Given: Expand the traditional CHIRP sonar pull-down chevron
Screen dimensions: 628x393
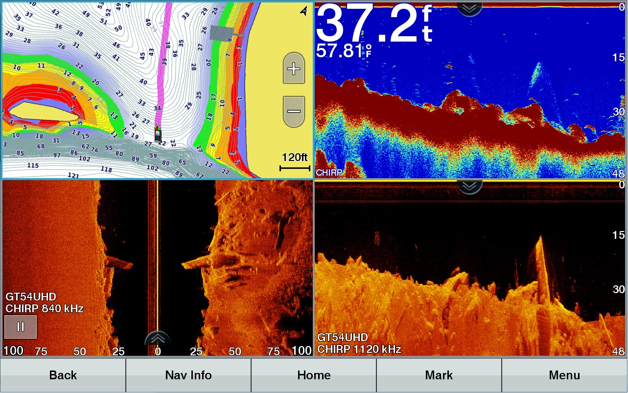Looking at the screenshot, I should tap(469, 8).
